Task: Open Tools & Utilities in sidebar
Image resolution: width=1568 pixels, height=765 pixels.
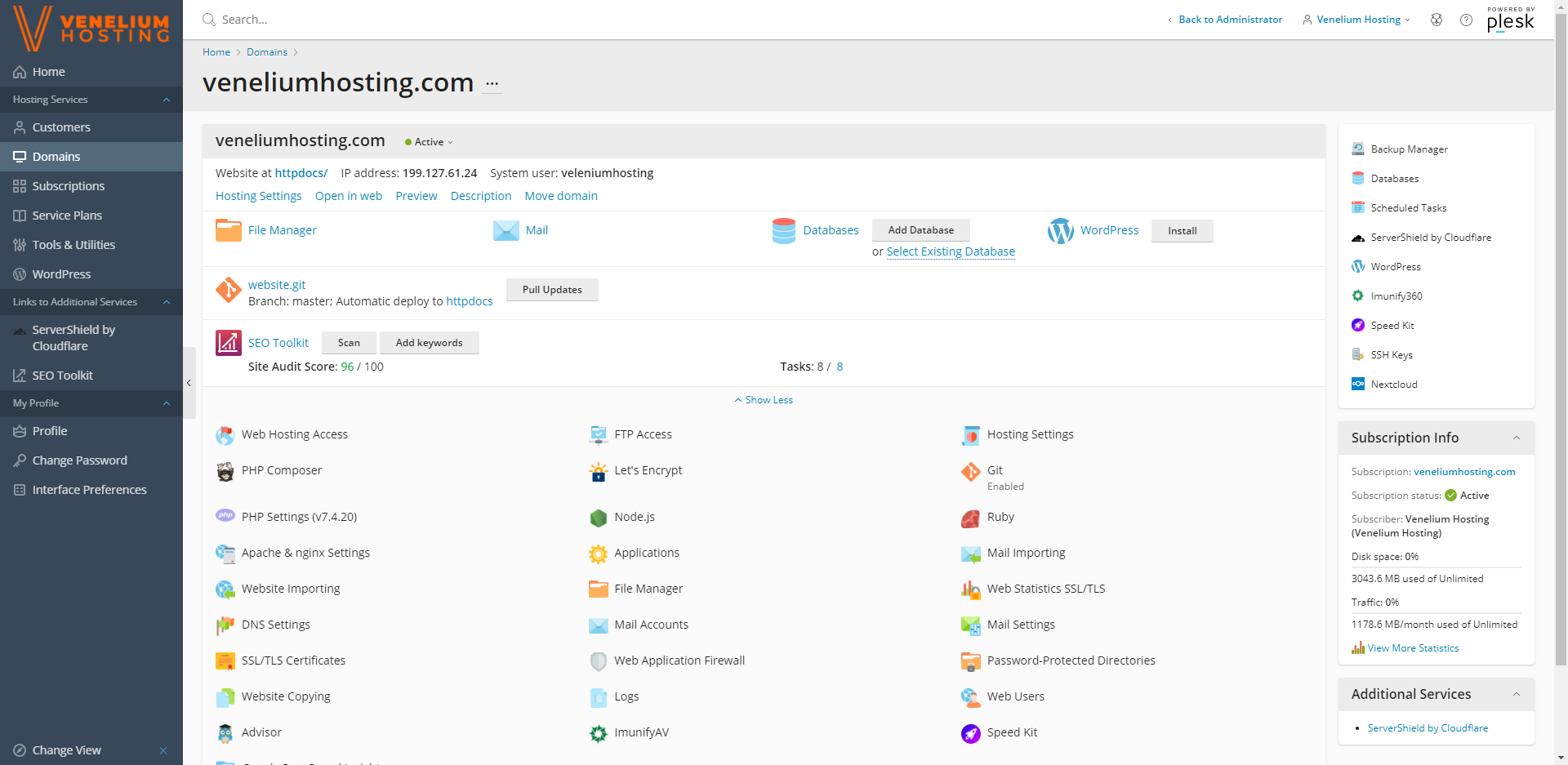Action: (x=73, y=245)
